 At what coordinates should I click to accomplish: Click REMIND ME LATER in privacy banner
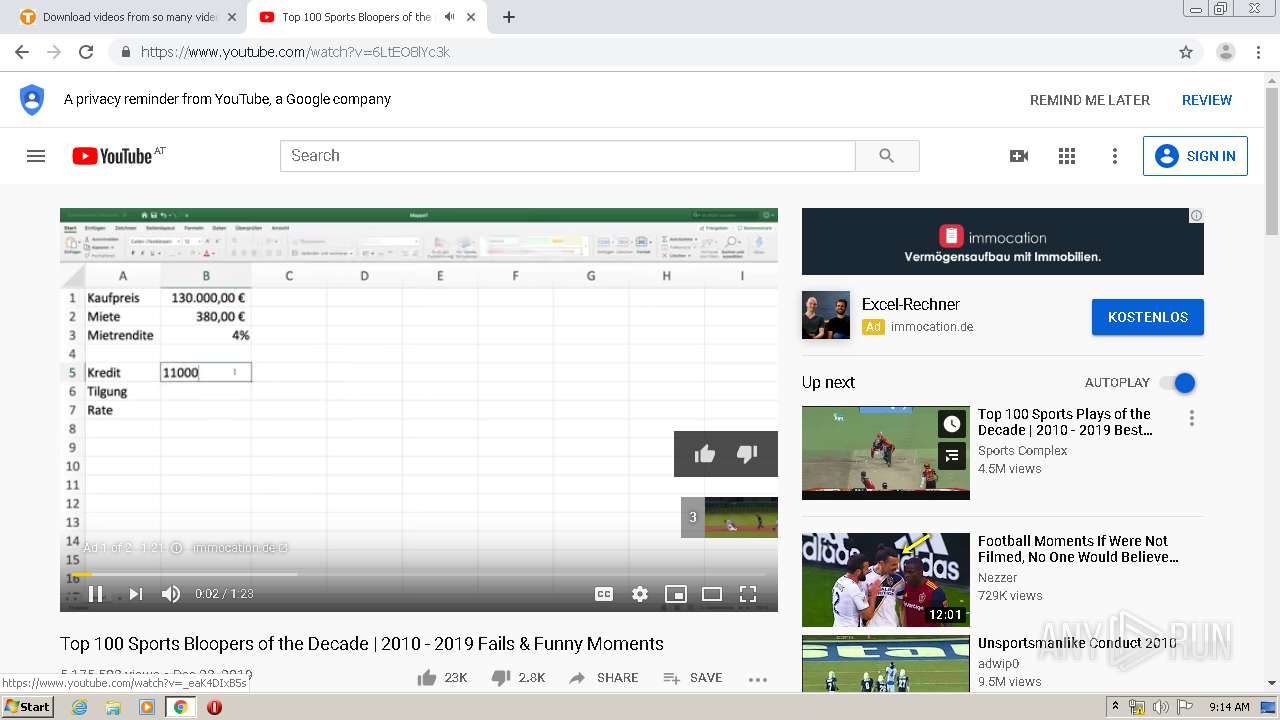coord(1090,100)
